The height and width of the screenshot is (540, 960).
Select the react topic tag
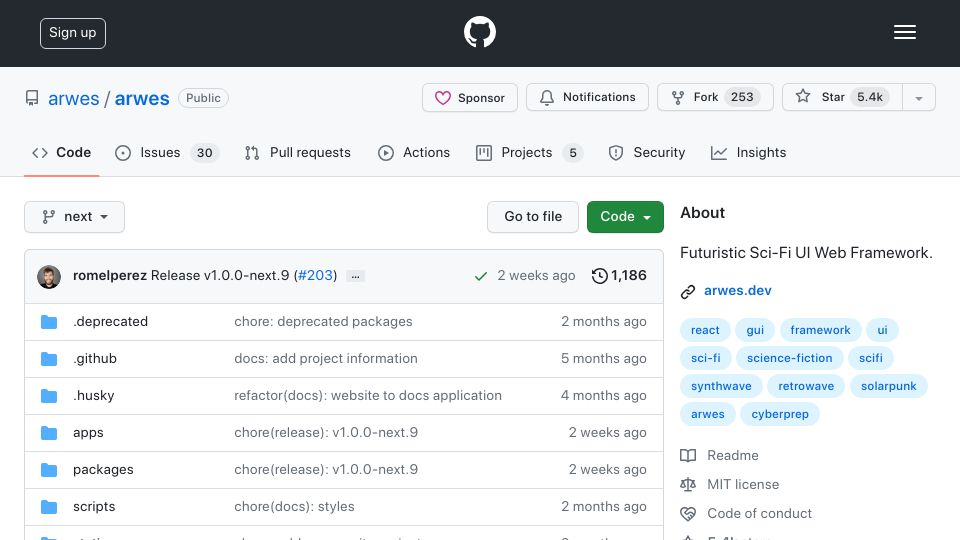click(705, 330)
